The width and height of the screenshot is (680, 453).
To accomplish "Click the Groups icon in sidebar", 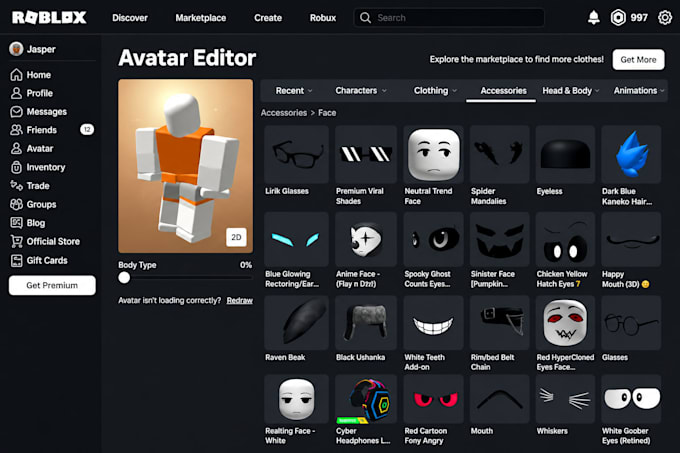I will (x=16, y=204).
